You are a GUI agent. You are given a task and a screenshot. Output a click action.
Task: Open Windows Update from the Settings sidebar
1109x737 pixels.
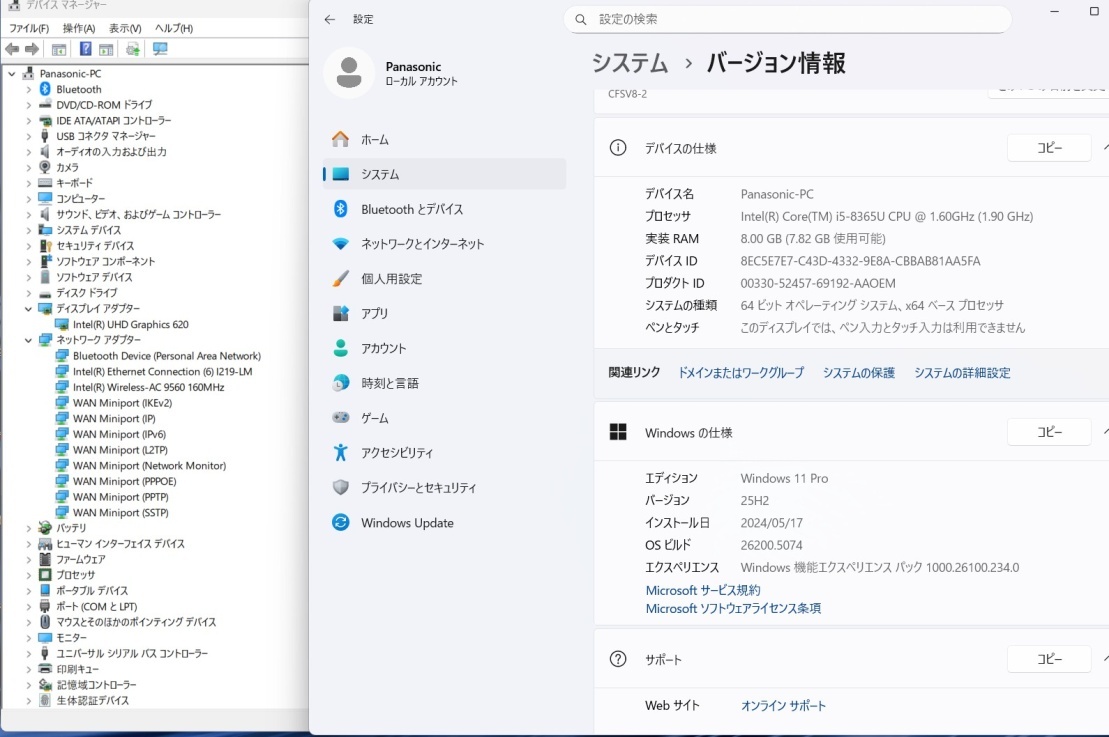tap(406, 522)
